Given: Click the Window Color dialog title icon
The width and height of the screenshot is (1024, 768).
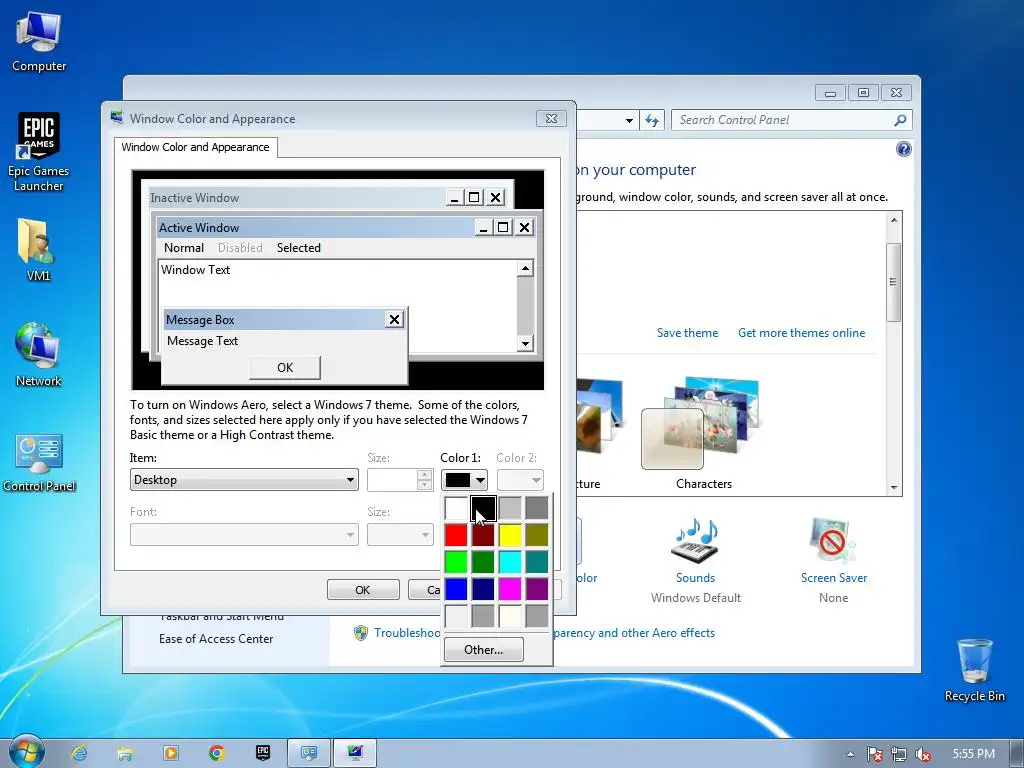Looking at the screenshot, I should 117,118.
